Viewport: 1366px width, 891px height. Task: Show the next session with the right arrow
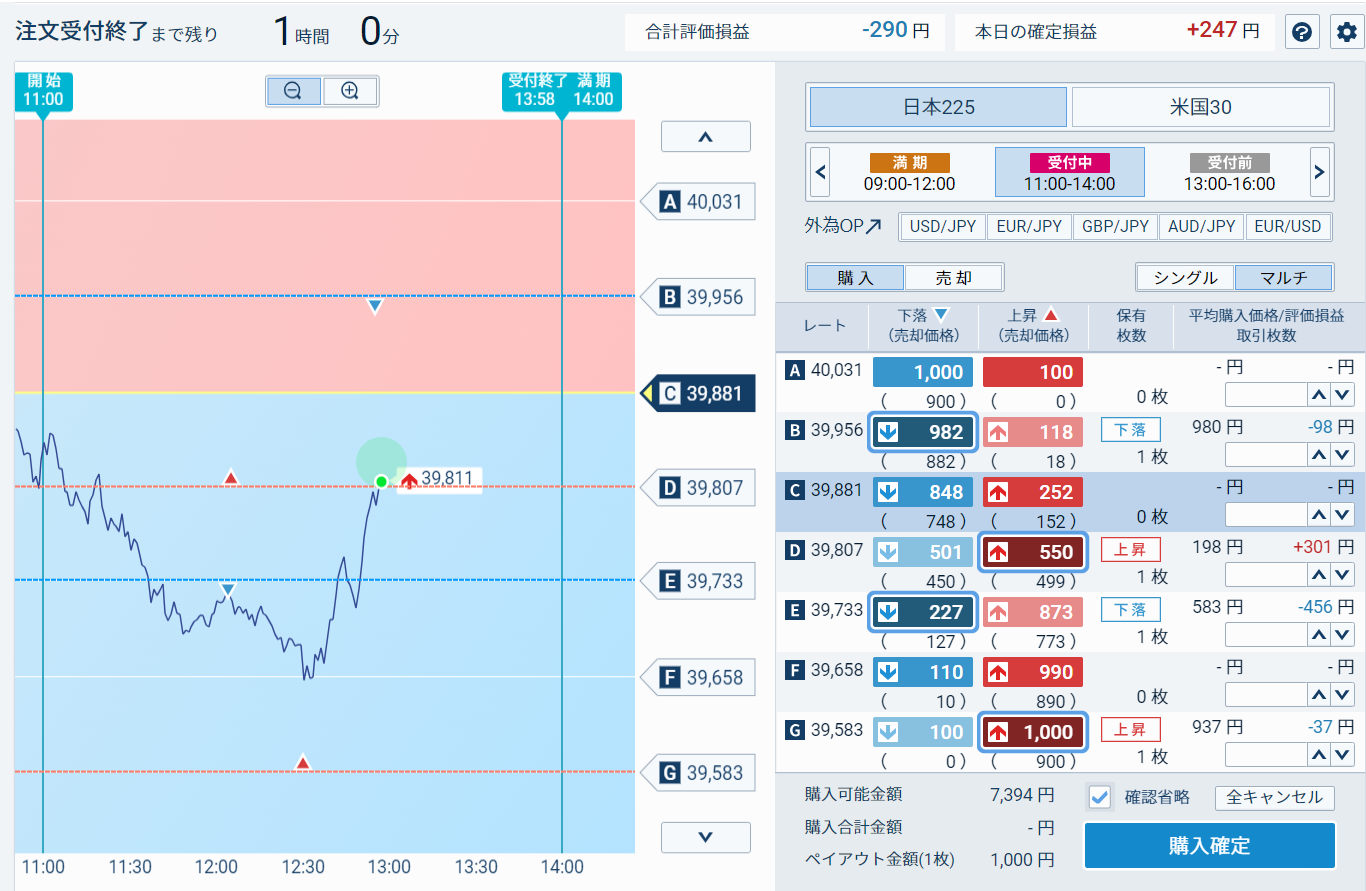1319,172
